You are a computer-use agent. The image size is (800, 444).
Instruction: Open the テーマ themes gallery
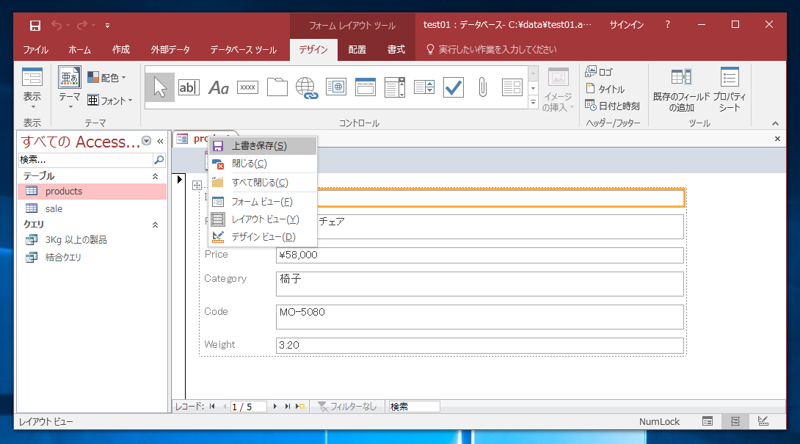click(69, 88)
